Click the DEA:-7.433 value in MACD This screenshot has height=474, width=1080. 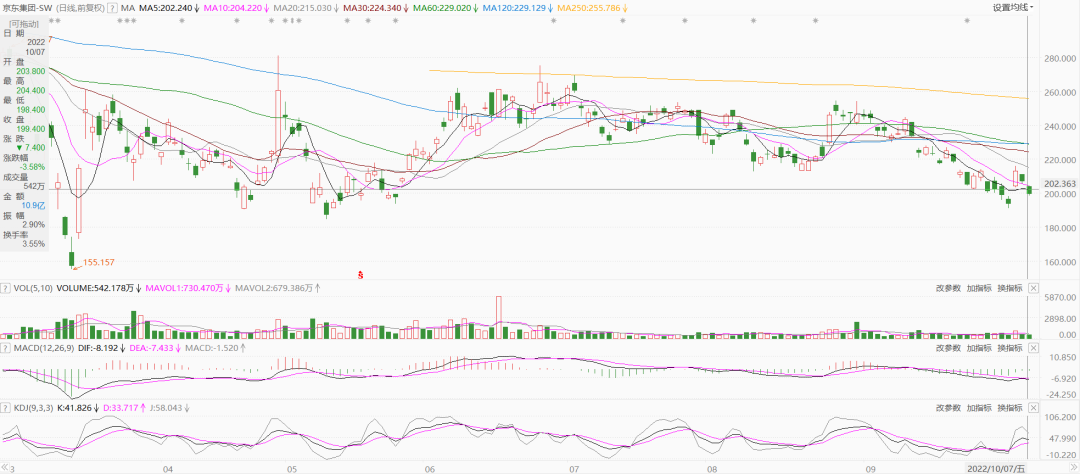[154, 348]
